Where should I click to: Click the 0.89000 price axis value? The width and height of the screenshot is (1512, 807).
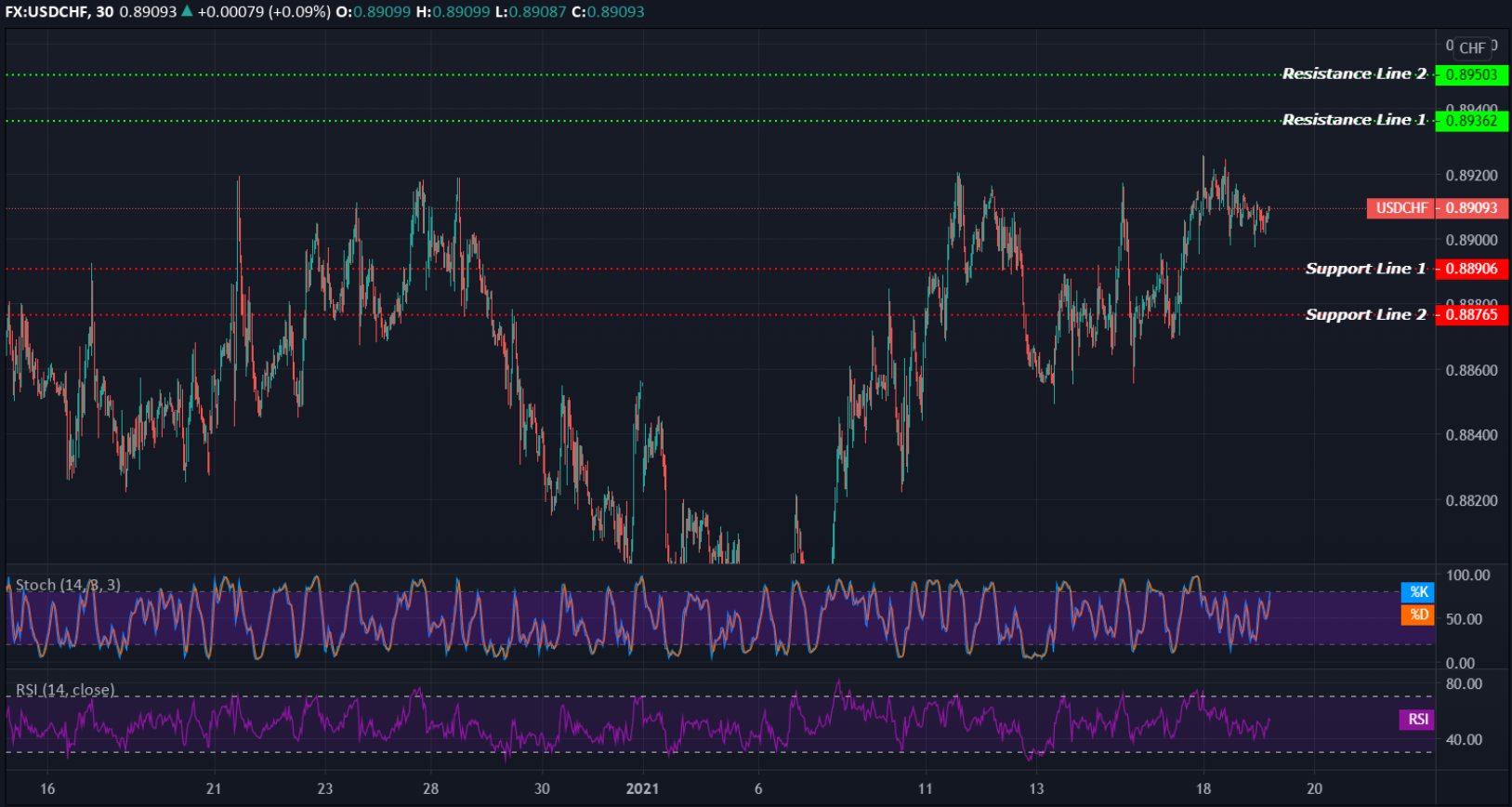pyautogui.click(x=1472, y=240)
